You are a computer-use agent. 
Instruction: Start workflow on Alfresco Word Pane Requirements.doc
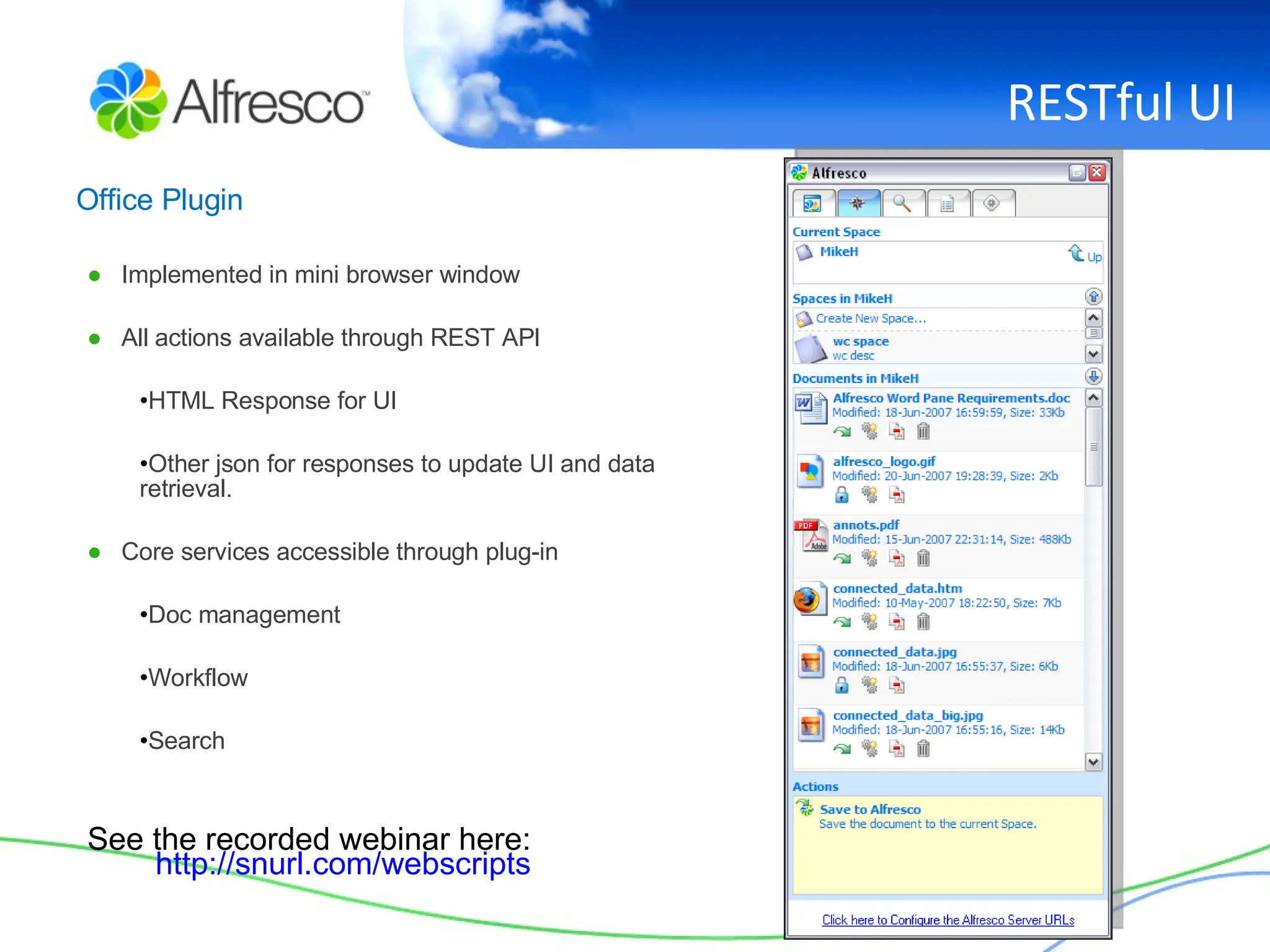click(x=870, y=431)
